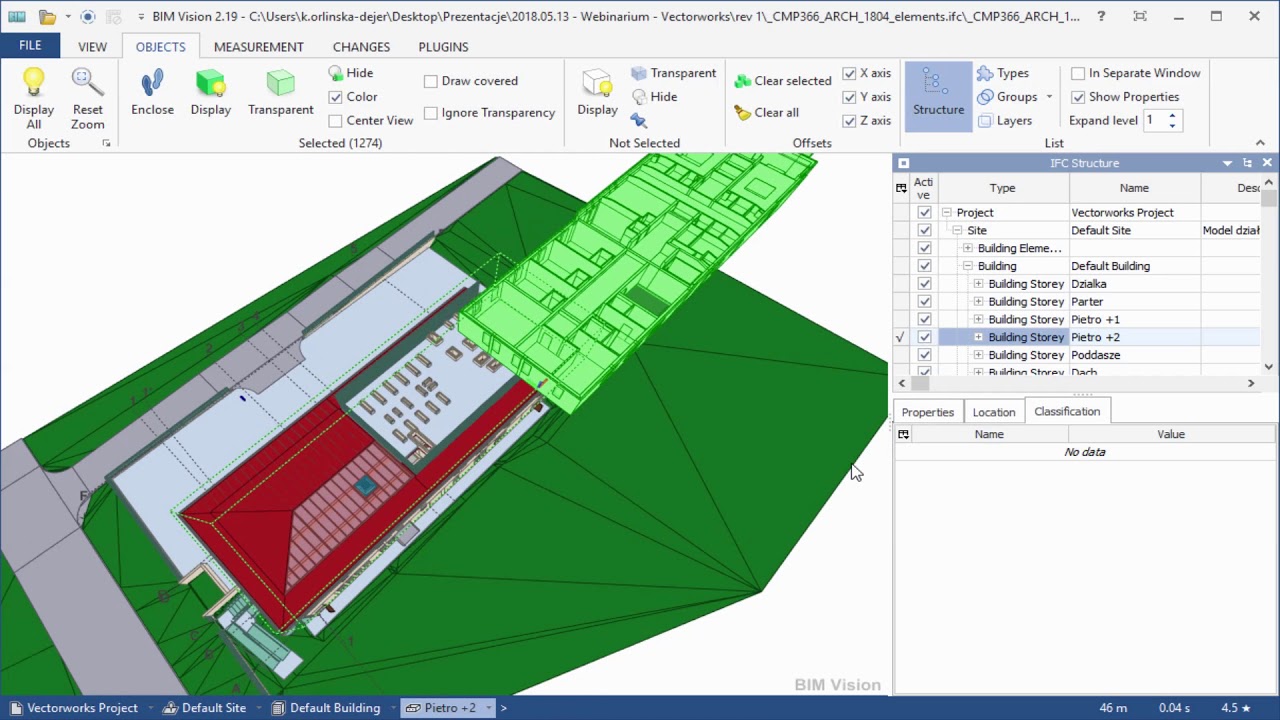Enable Ignore Transparency checkbox
This screenshot has height=720, width=1280.
(431, 113)
